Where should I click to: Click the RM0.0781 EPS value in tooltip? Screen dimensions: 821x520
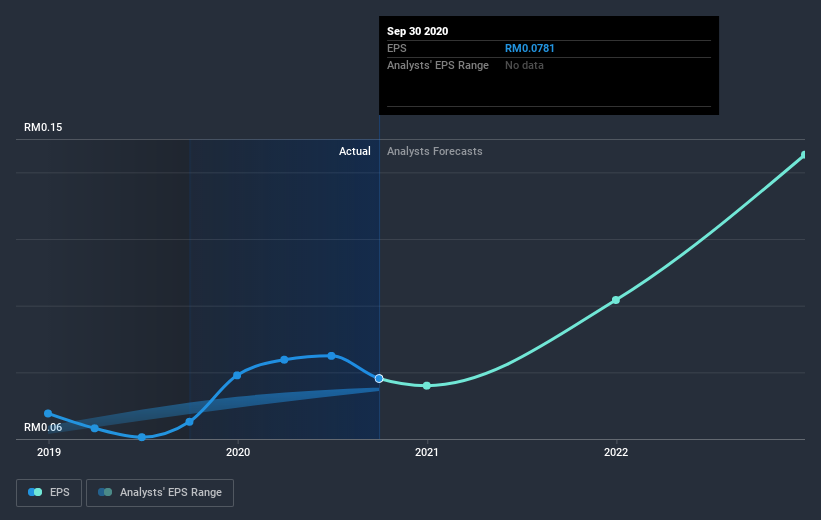529,48
